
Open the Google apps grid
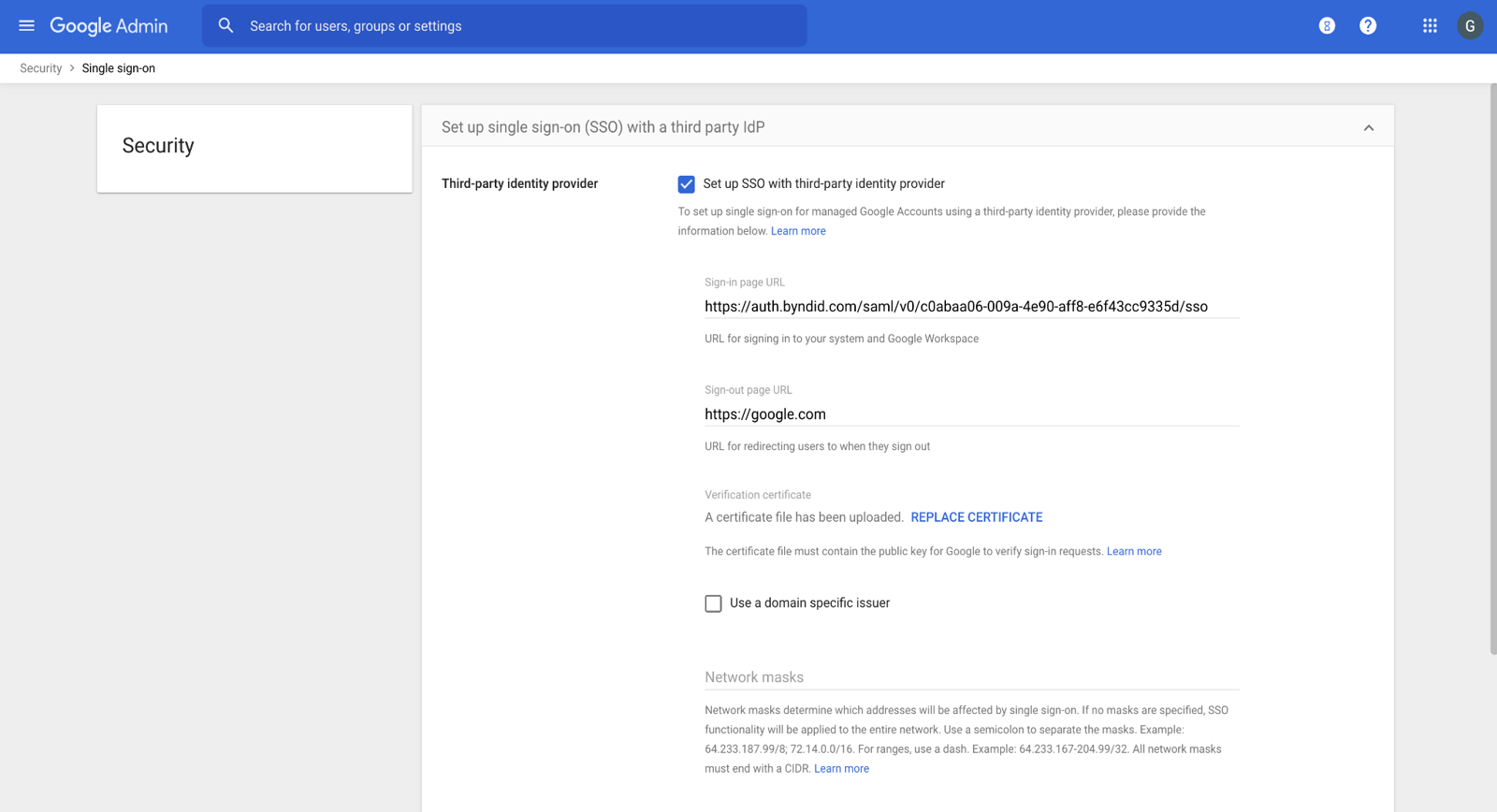tap(1430, 26)
